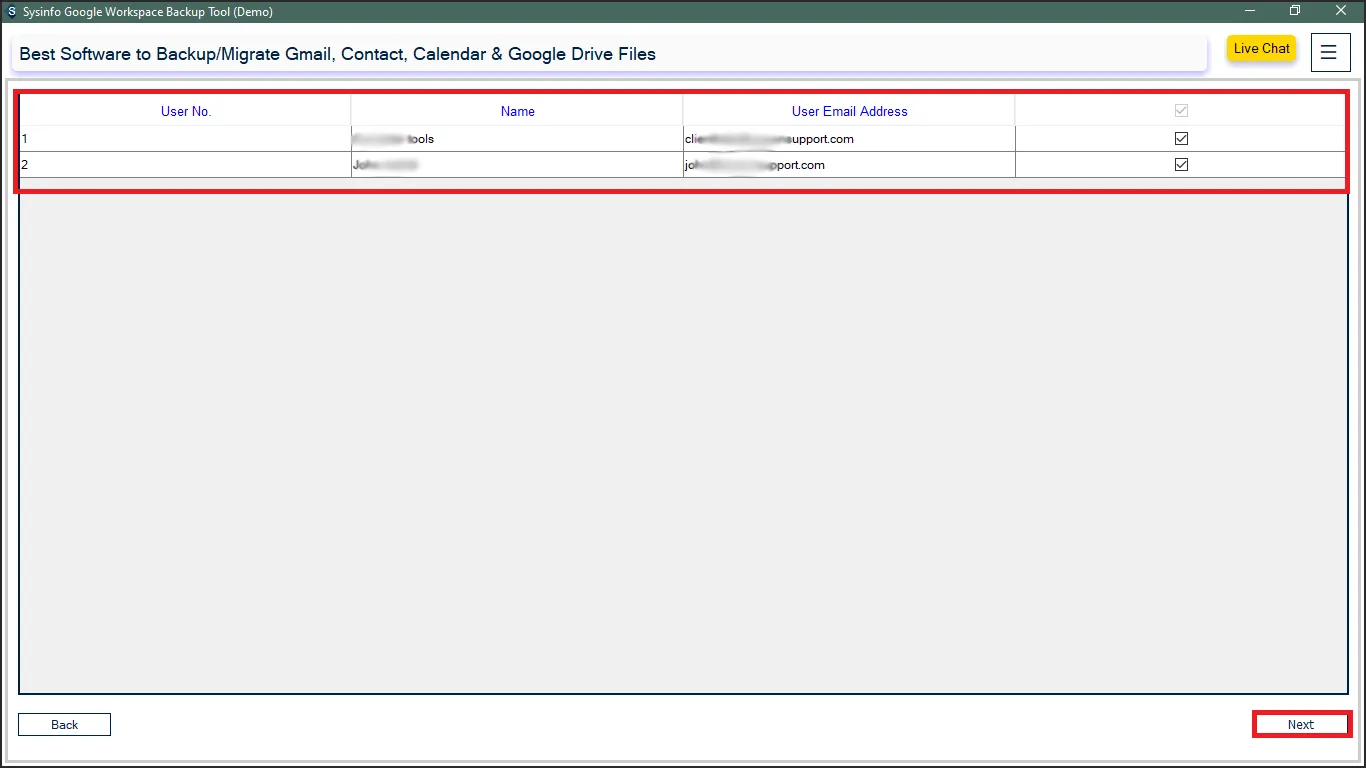Select the user number cell in row 1
Image resolution: width=1366 pixels, height=768 pixels.
[186, 139]
